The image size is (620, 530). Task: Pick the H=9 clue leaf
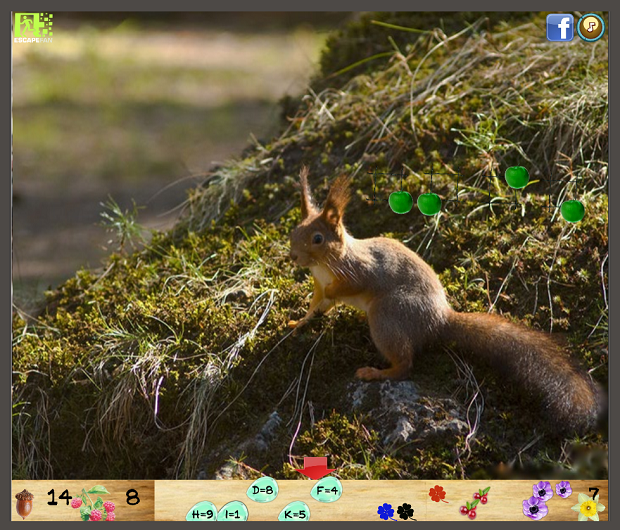pos(202,513)
